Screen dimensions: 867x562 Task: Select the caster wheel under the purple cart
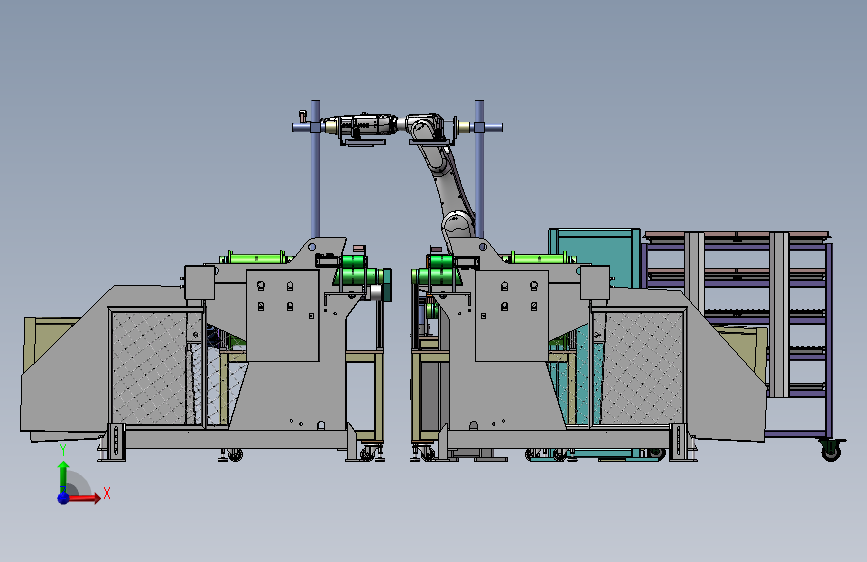click(x=831, y=449)
